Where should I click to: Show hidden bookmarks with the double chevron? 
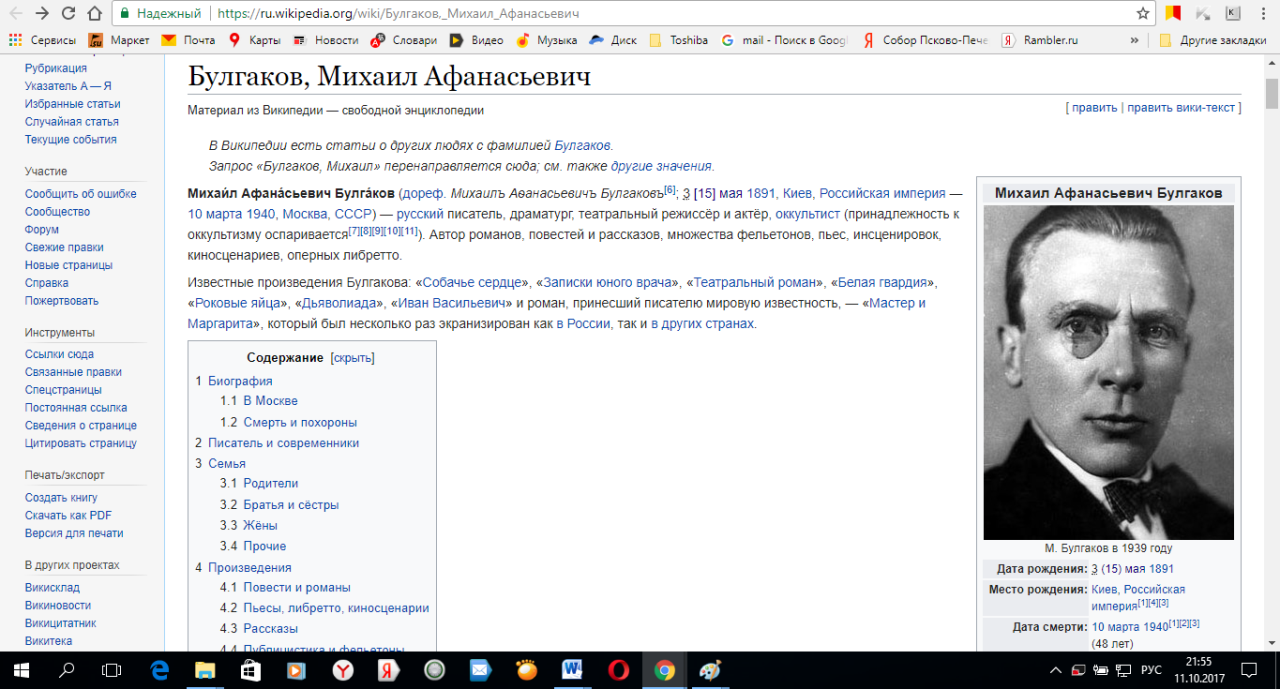(x=1134, y=40)
